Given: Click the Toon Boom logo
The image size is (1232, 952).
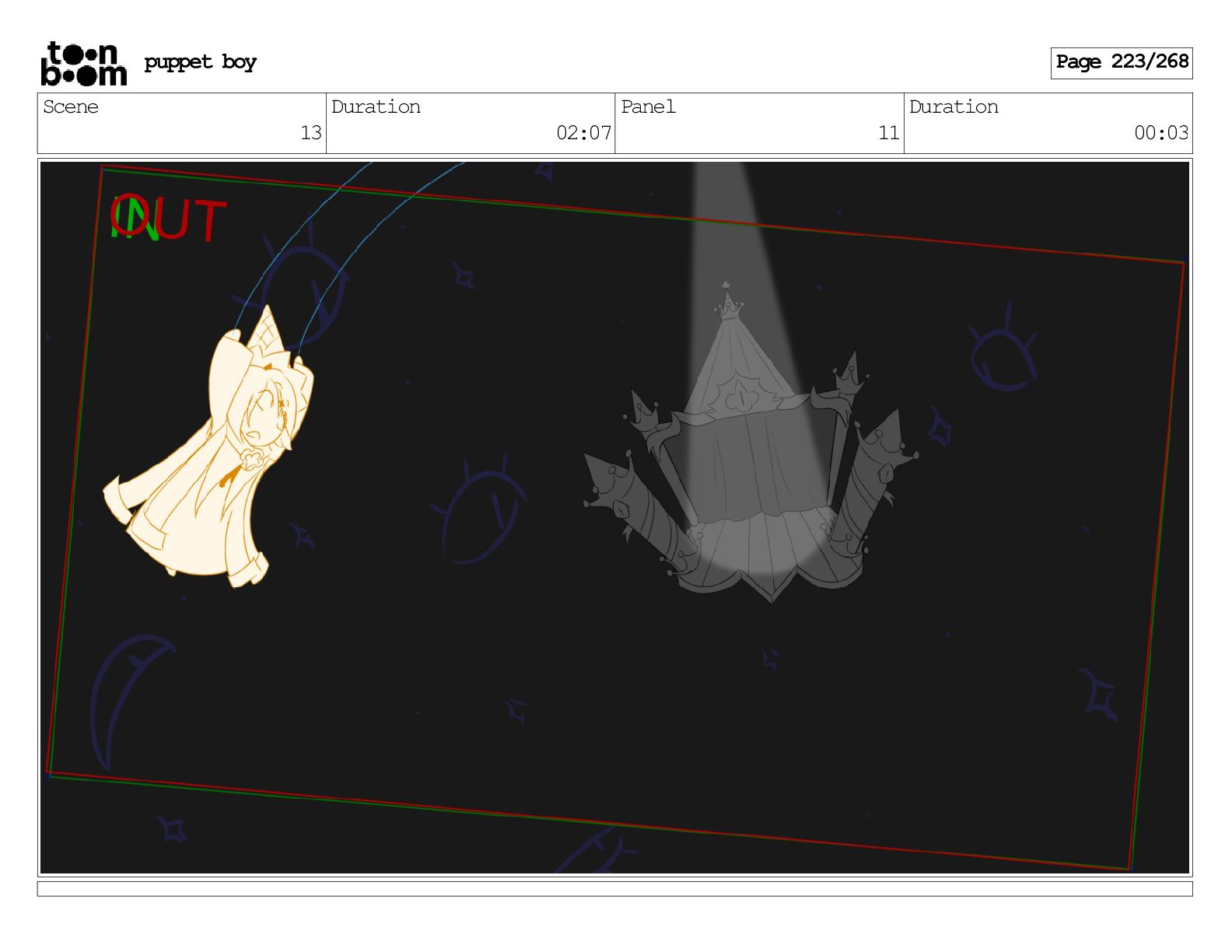Looking at the screenshot, I should pyautogui.click(x=83, y=63).
